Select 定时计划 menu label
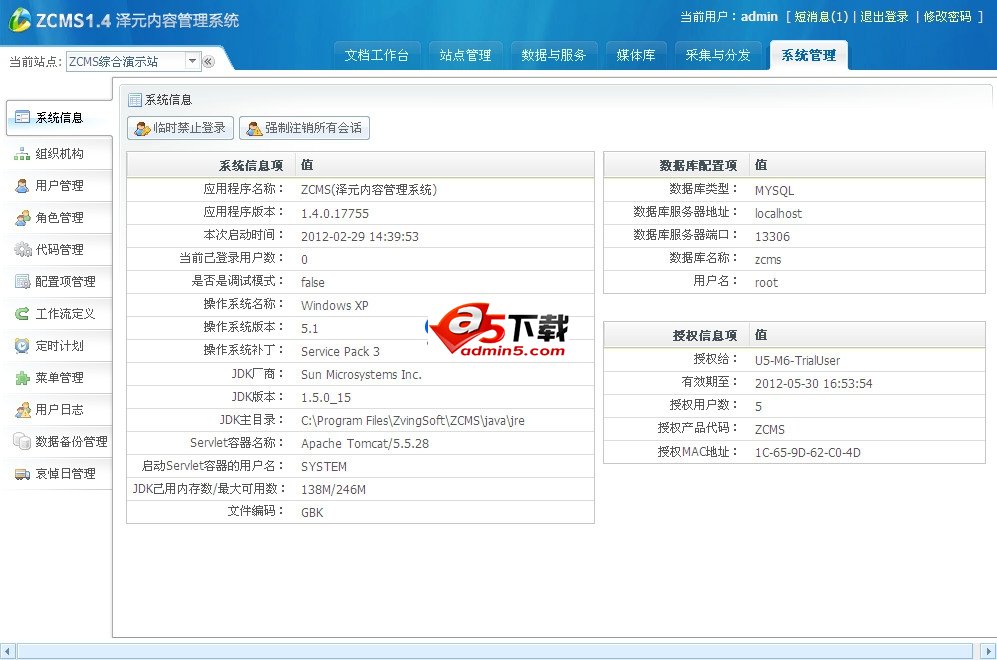 [x=59, y=345]
